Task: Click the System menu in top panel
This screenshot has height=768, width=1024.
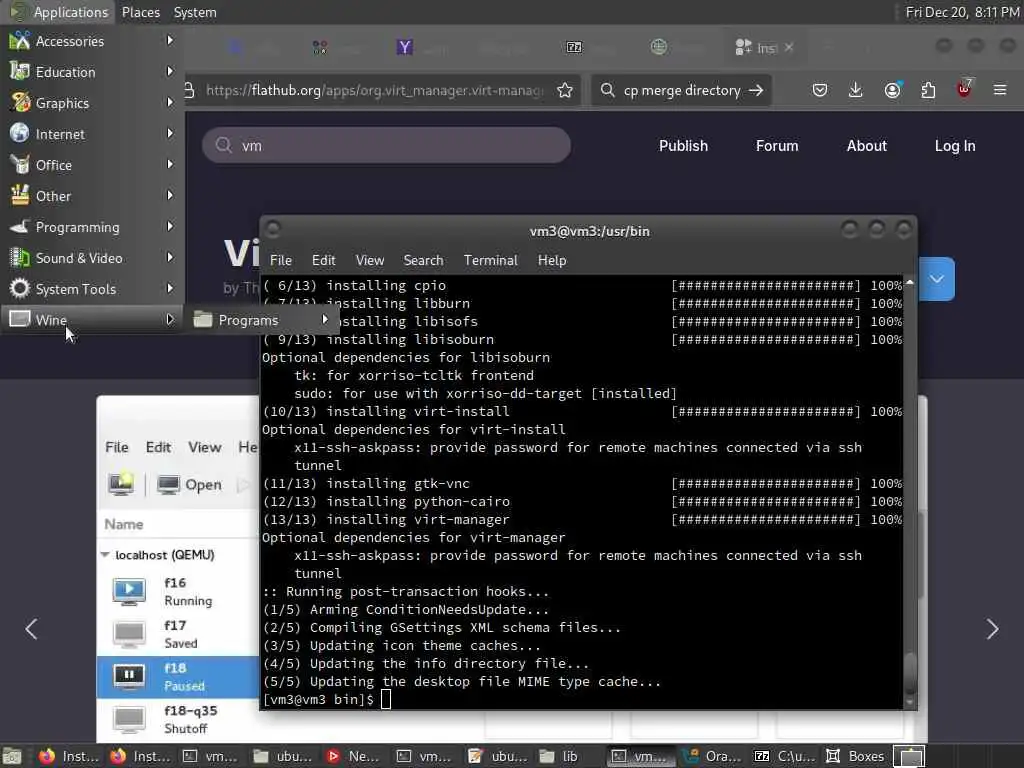Action: click(x=195, y=12)
